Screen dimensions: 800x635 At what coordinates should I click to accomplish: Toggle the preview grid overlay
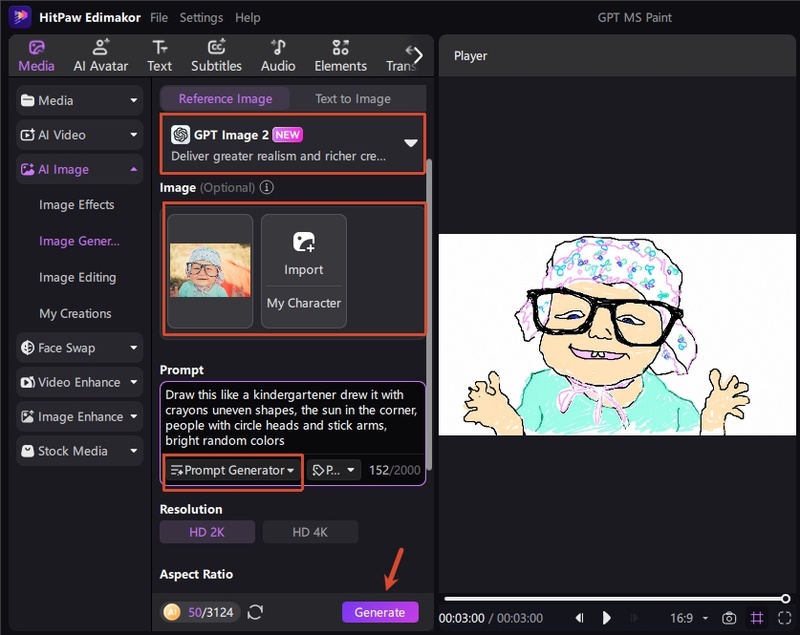tap(757, 618)
